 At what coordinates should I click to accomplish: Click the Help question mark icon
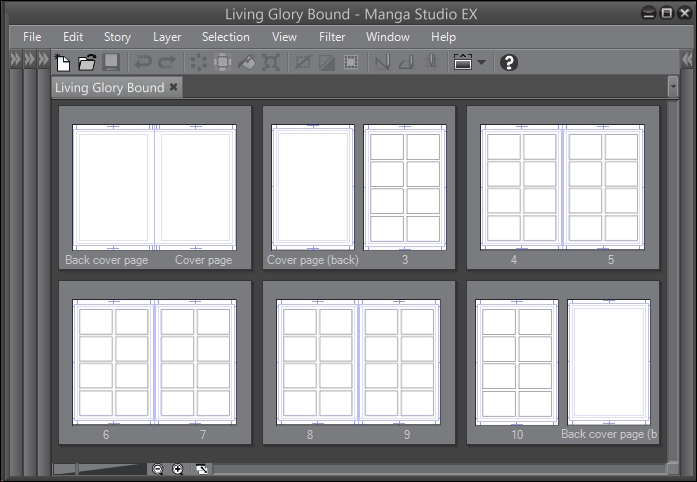(509, 62)
